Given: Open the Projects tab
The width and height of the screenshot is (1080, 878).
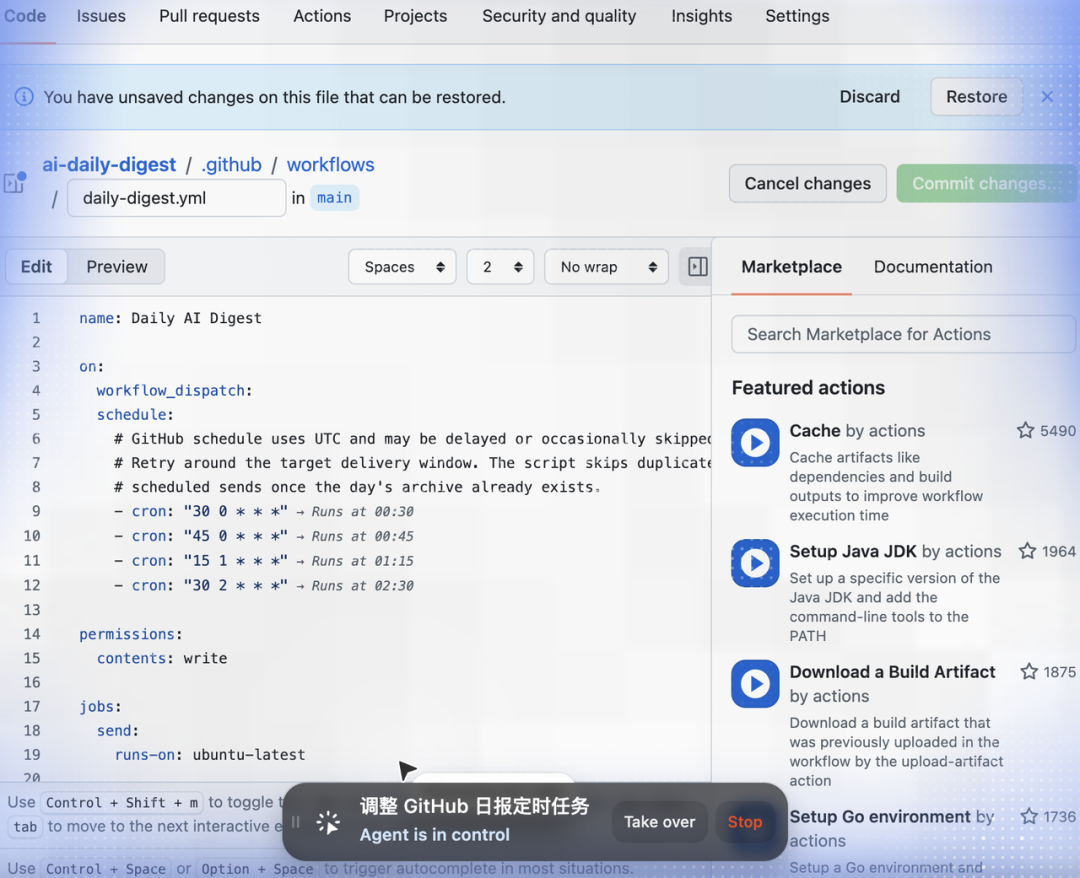Looking at the screenshot, I should (415, 16).
